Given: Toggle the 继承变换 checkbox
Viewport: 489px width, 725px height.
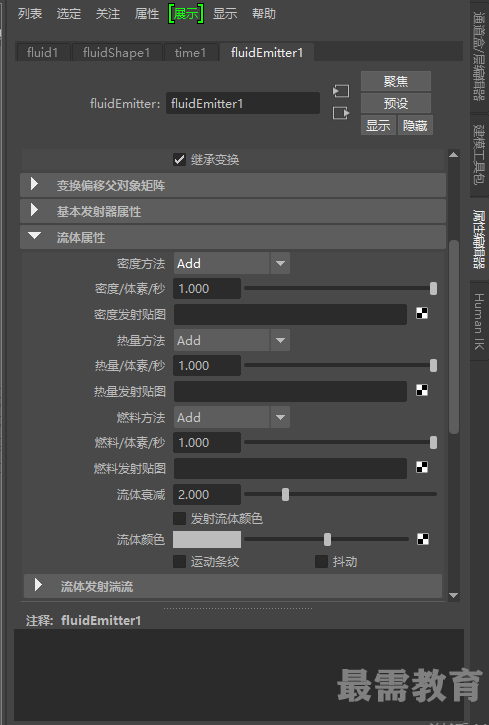Looking at the screenshot, I should click(179, 160).
